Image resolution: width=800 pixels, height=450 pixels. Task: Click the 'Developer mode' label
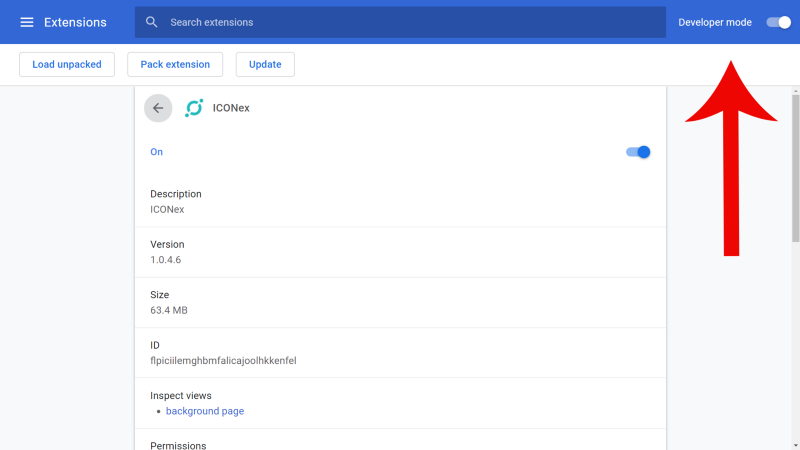pyautogui.click(x=715, y=22)
